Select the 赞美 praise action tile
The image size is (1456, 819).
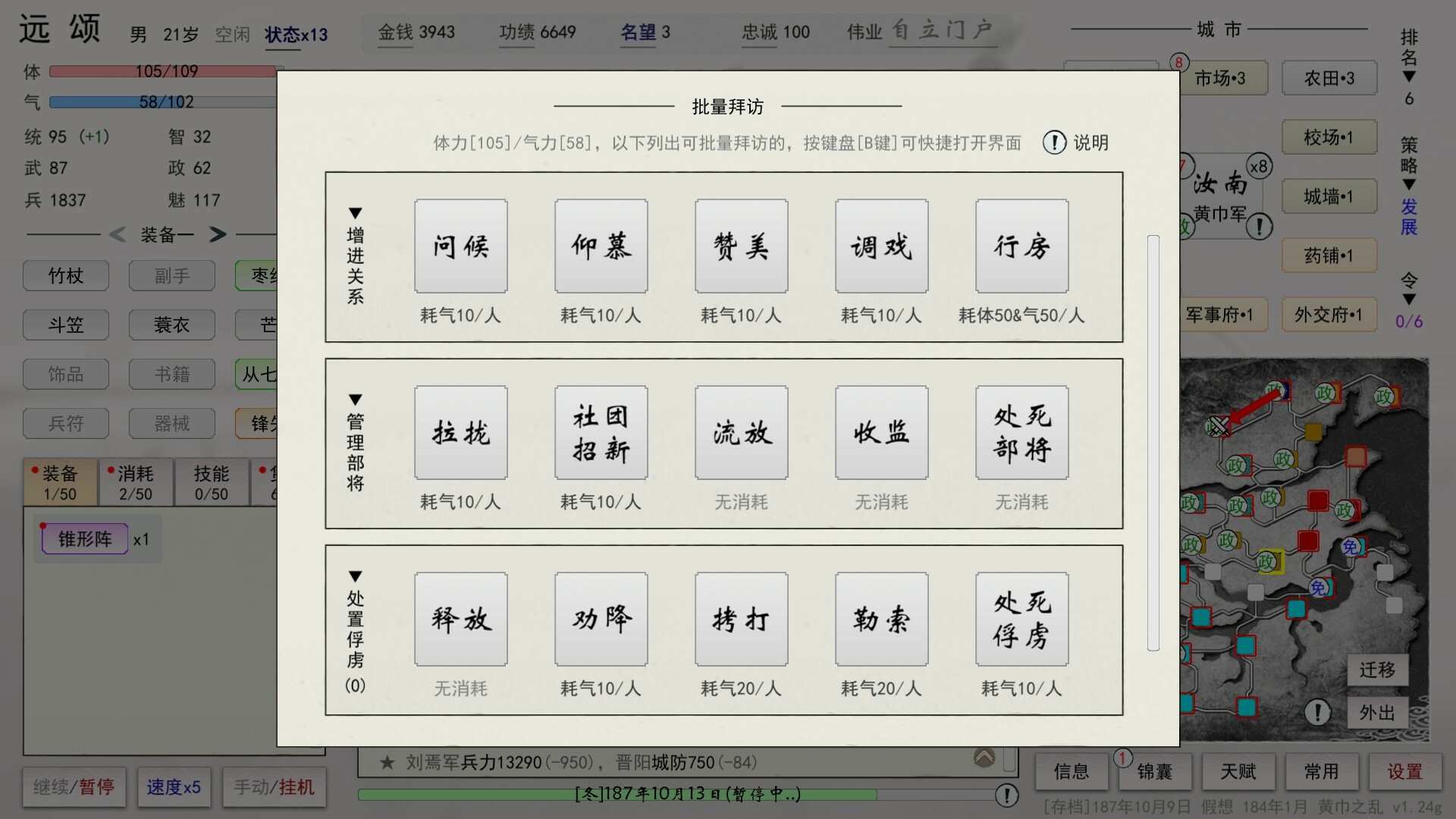click(x=741, y=246)
